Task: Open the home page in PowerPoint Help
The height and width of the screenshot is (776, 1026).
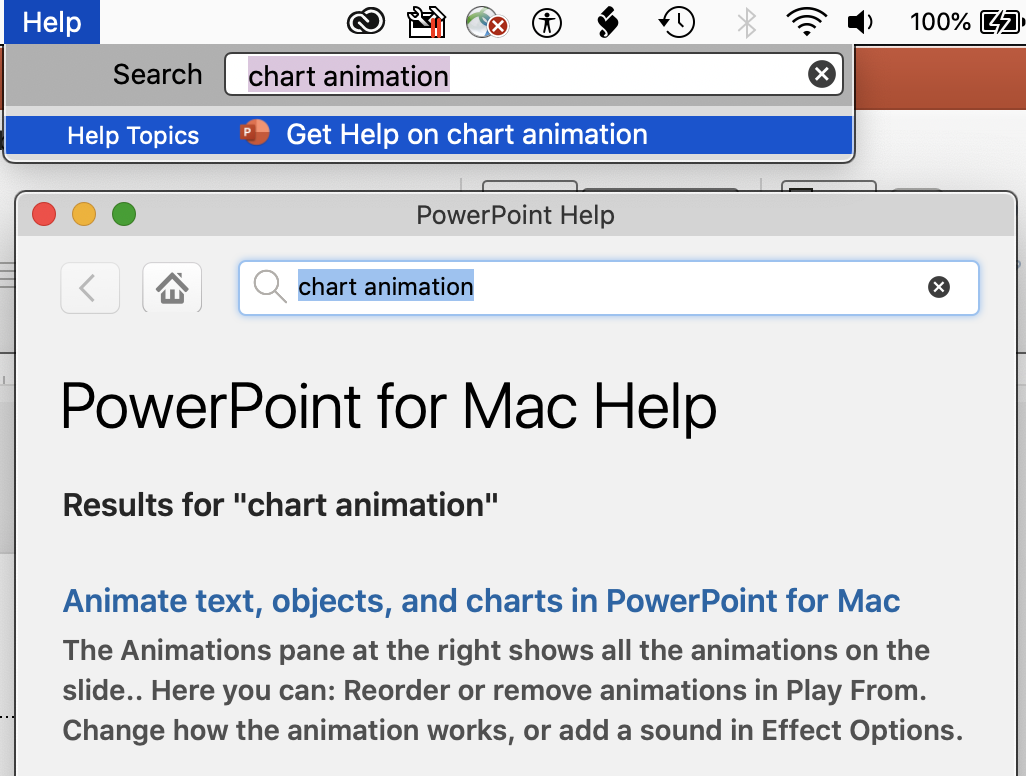Action: (x=171, y=288)
